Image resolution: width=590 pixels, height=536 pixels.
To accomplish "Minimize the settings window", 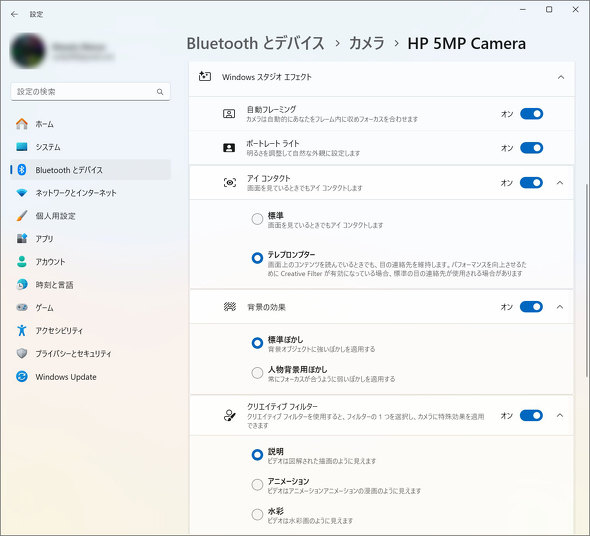I will click(x=523, y=10).
